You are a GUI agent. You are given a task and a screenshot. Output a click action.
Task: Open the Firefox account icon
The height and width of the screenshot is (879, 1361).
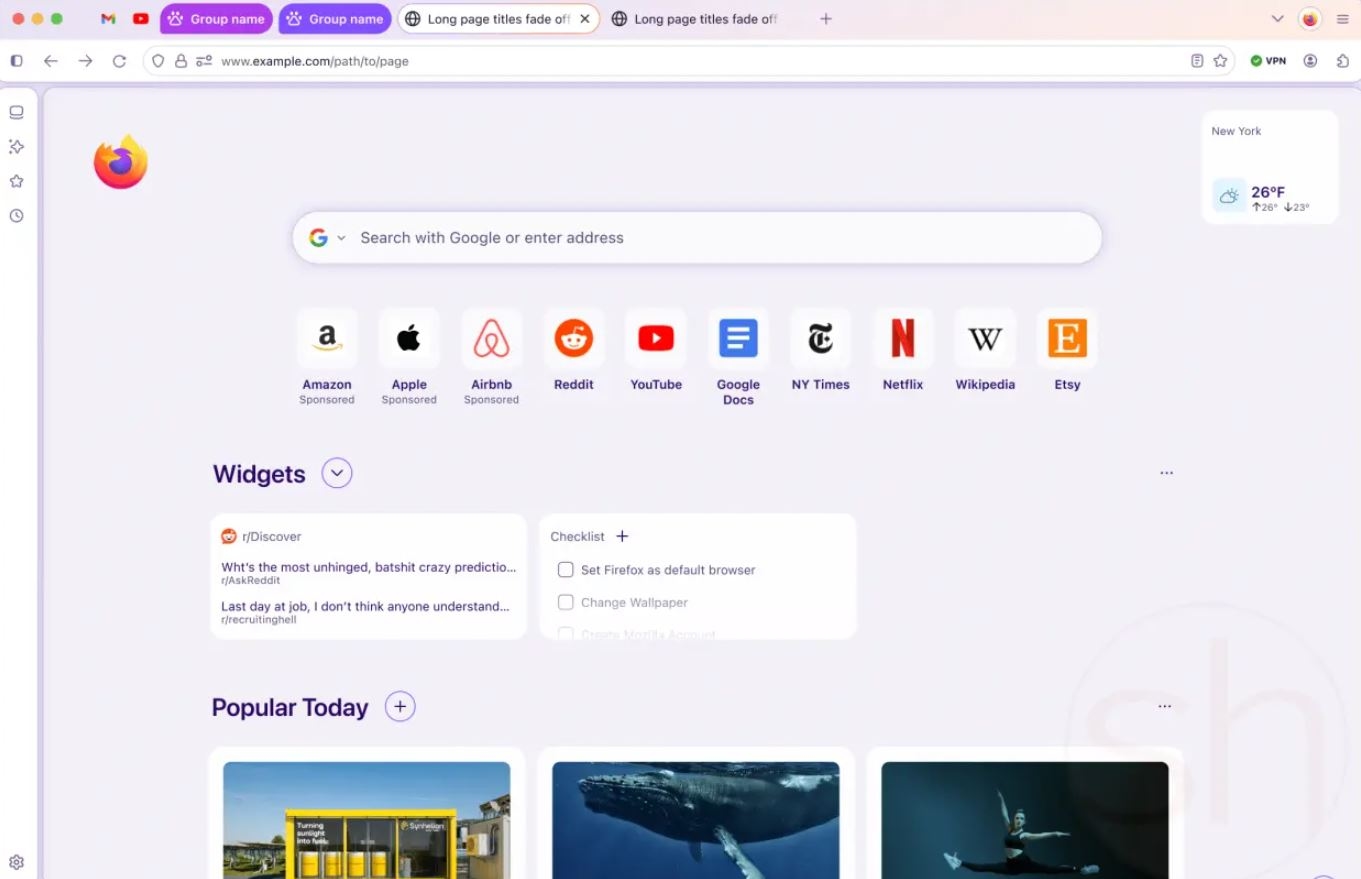coord(1310,61)
